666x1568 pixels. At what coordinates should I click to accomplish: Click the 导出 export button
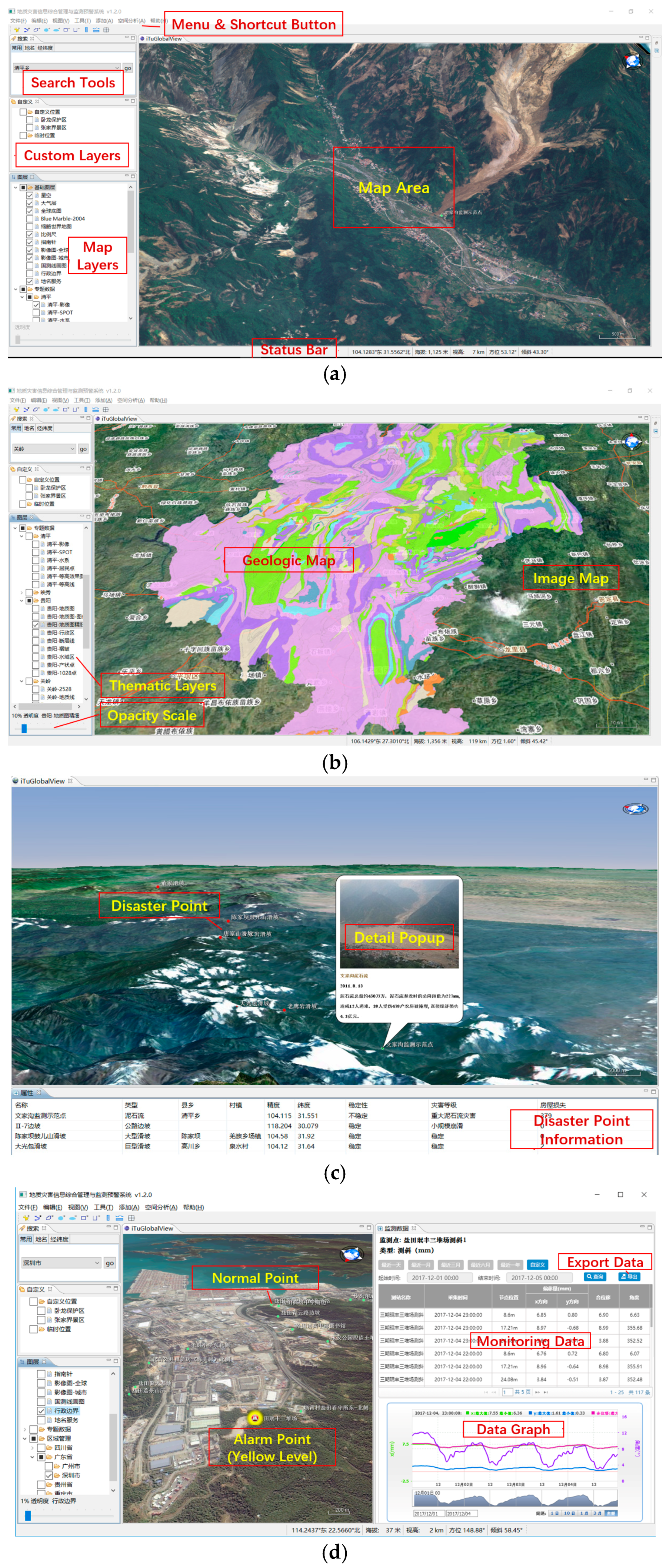[629, 1277]
